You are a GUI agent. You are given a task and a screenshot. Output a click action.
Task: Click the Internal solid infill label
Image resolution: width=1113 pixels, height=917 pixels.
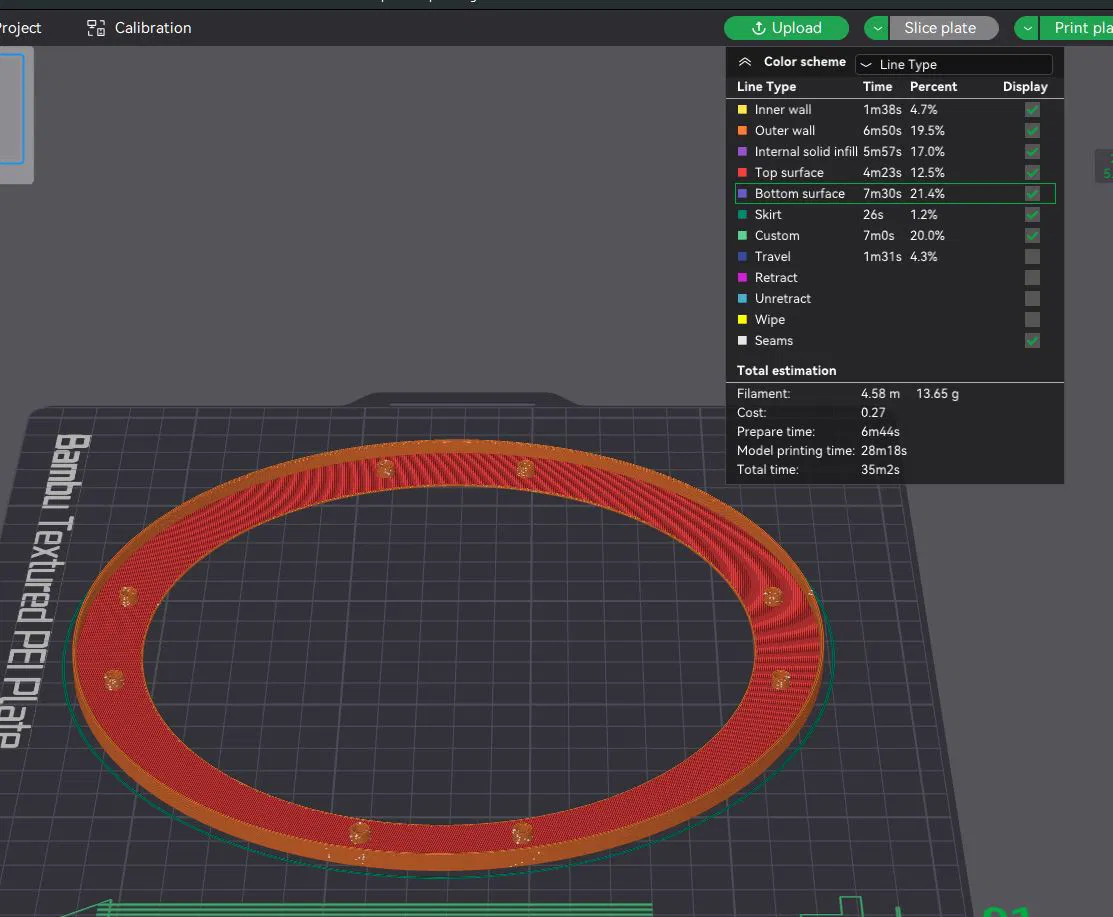point(806,151)
